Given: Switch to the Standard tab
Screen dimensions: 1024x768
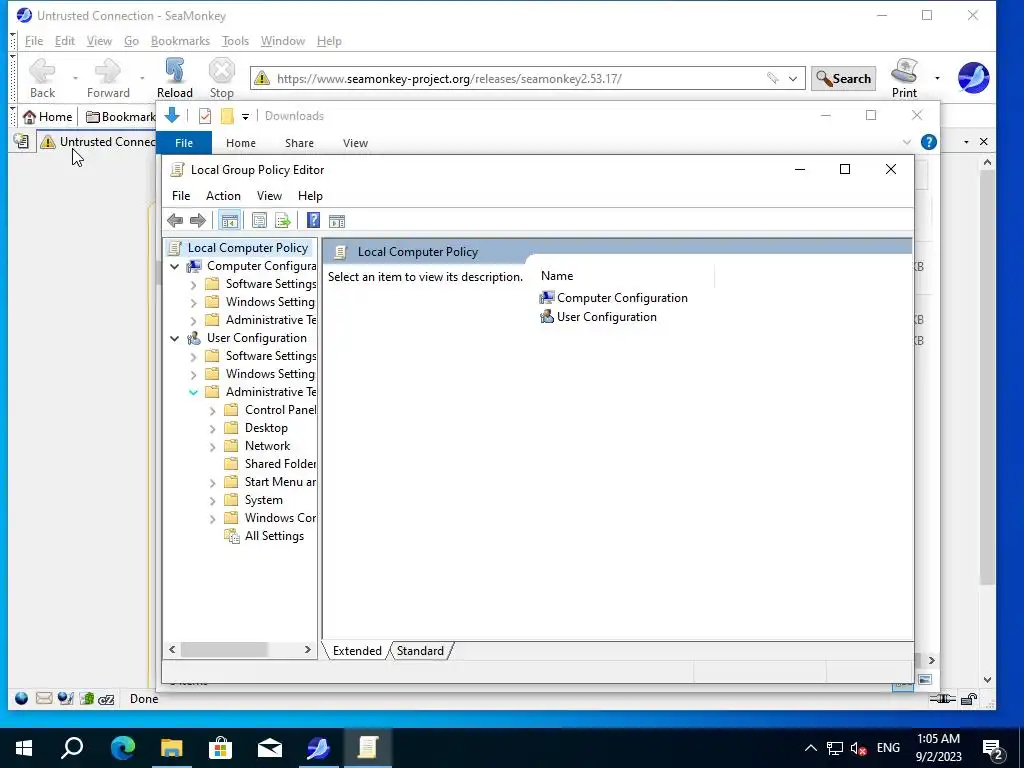Looking at the screenshot, I should point(420,650).
